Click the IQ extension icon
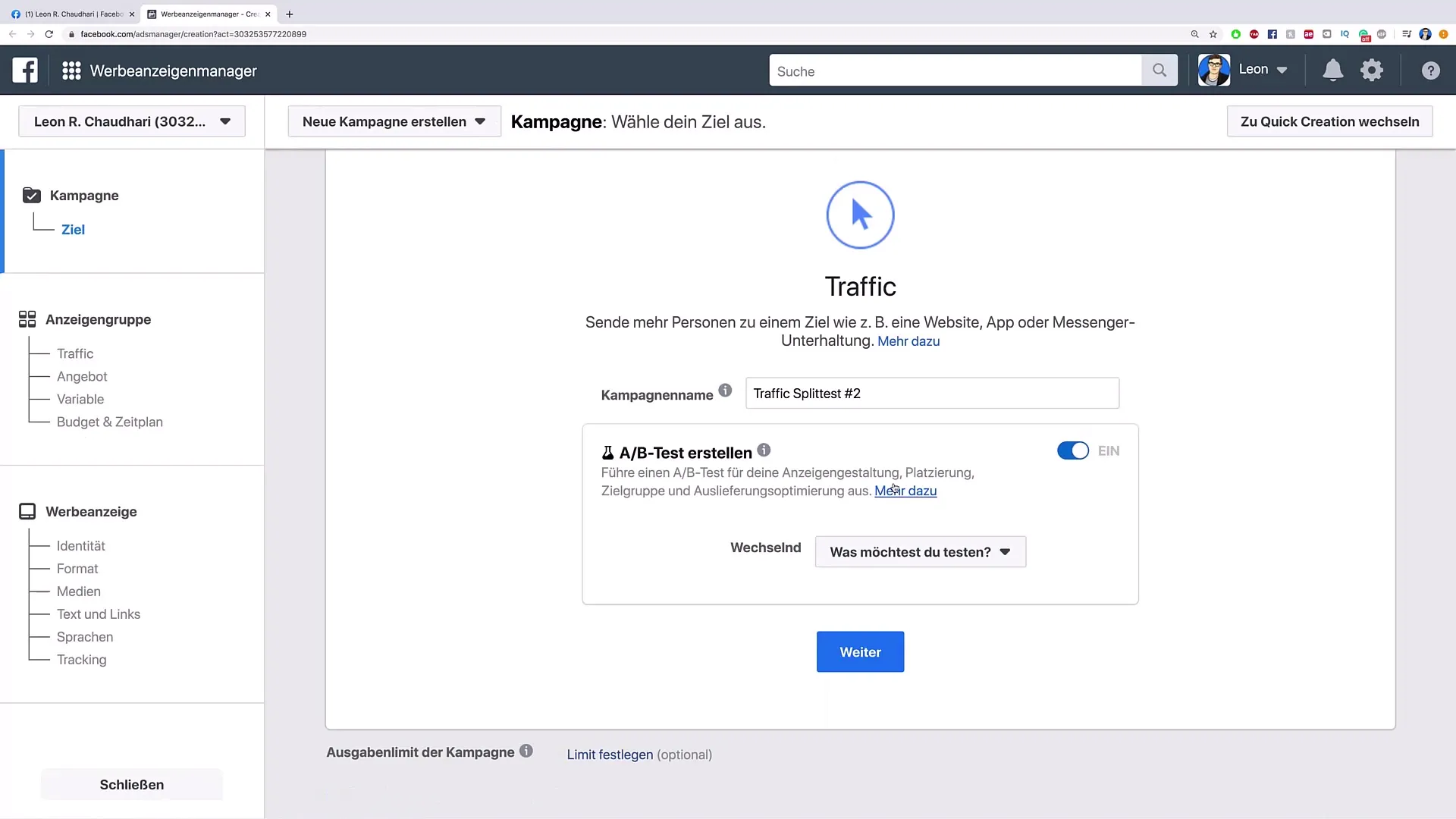 point(1345,34)
